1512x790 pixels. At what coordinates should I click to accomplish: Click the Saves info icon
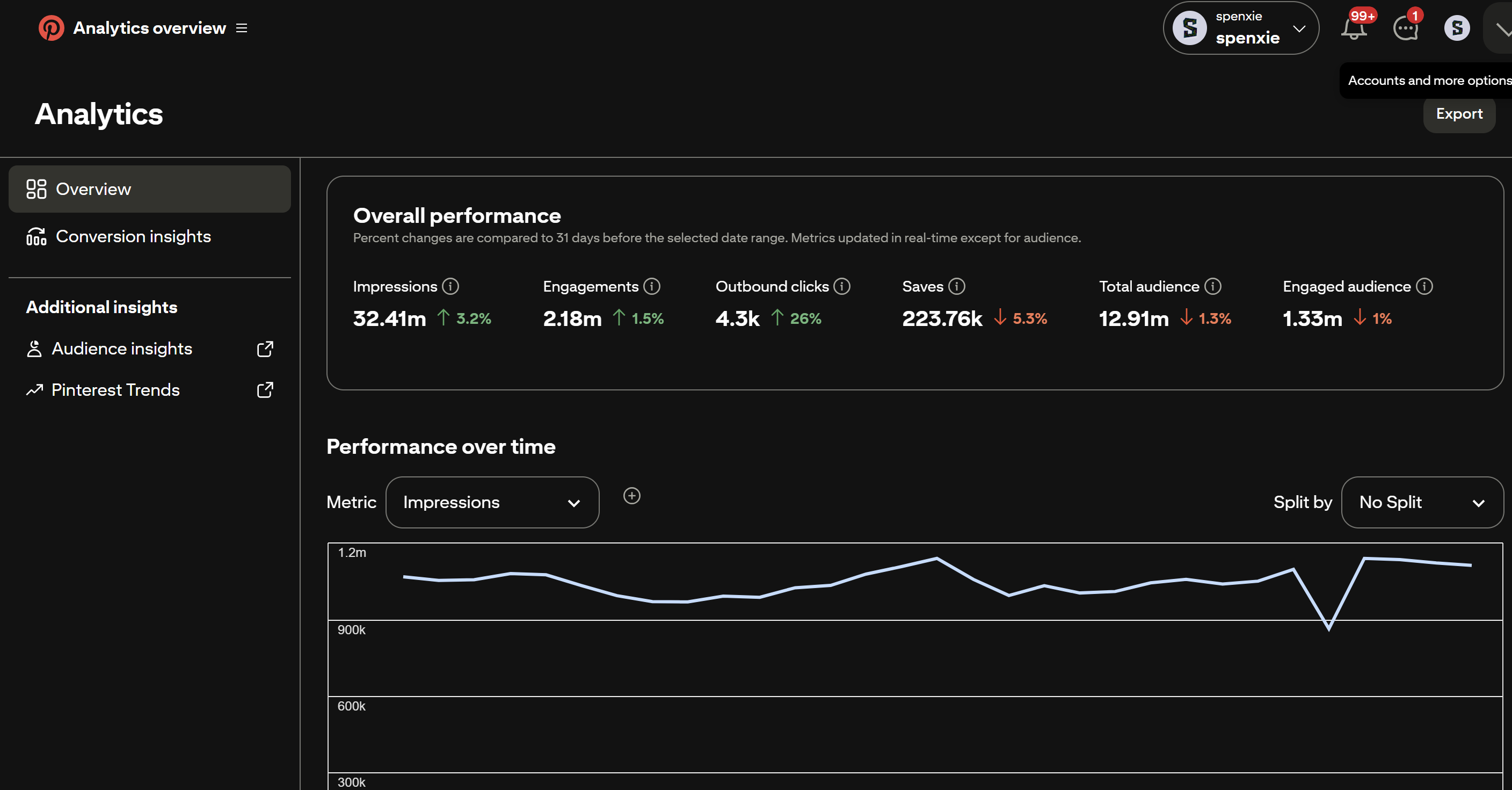pos(957,286)
